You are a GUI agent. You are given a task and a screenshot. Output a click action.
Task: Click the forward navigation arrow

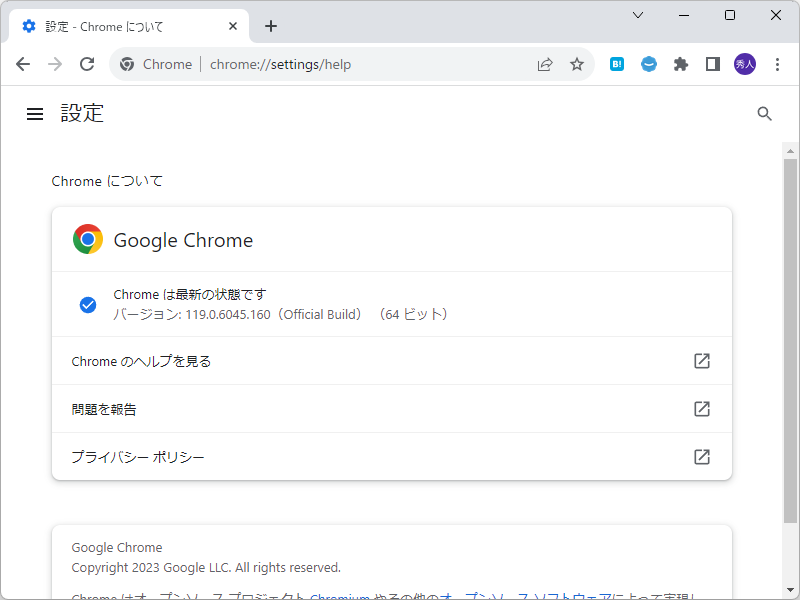(x=55, y=63)
